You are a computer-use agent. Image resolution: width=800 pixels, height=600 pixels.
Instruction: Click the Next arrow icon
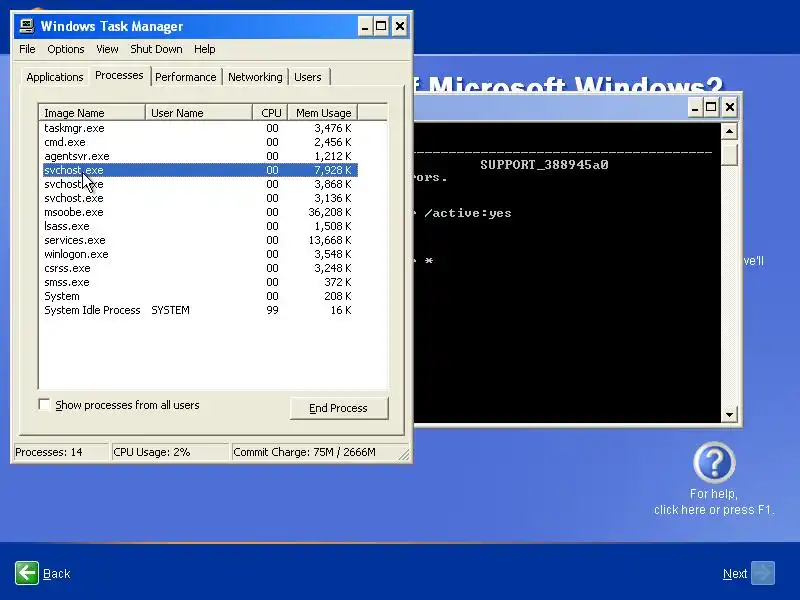pyautogui.click(x=763, y=573)
